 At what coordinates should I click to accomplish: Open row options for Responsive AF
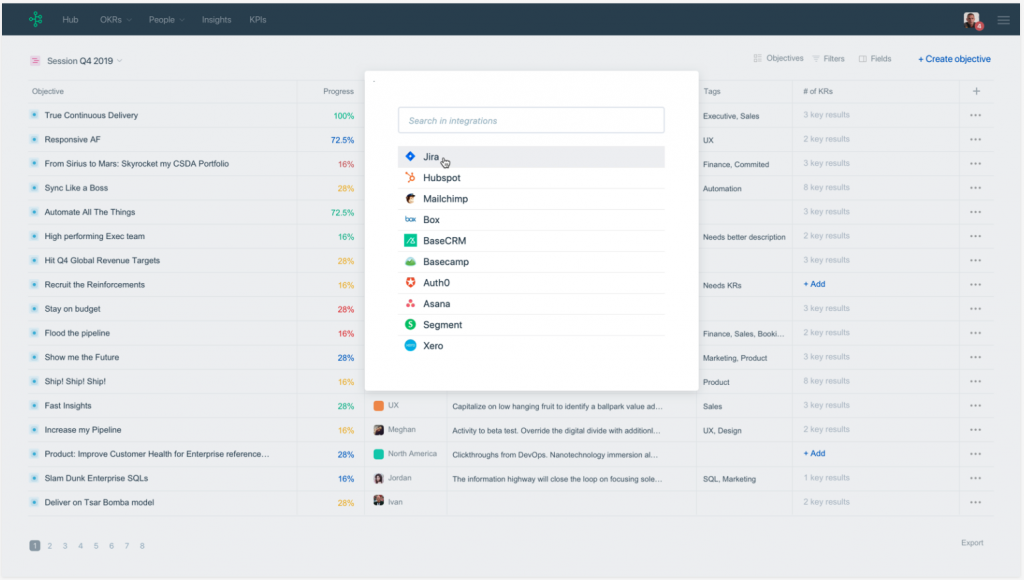tap(976, 140)
